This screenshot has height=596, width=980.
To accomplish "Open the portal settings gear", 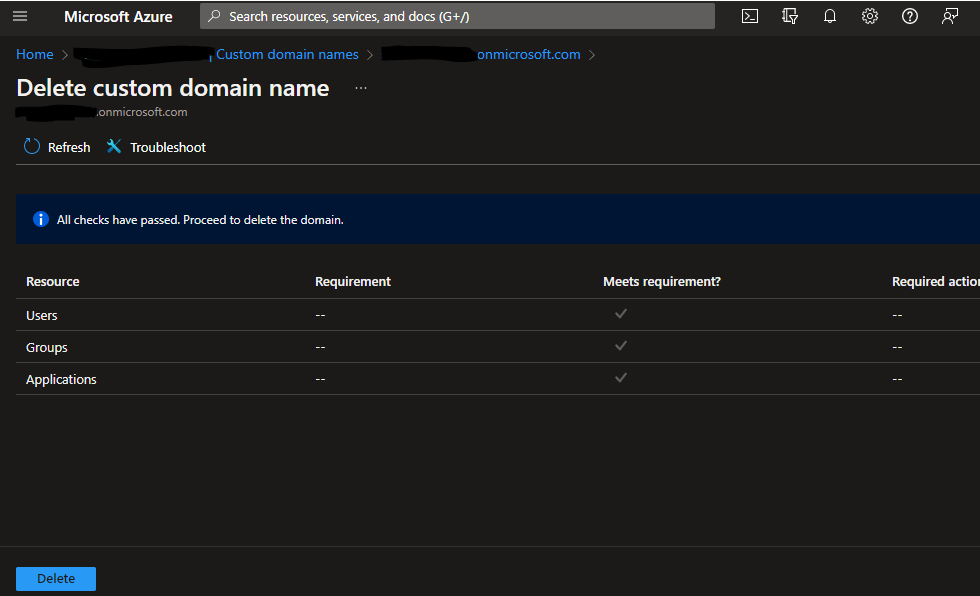I will point(870,16).
